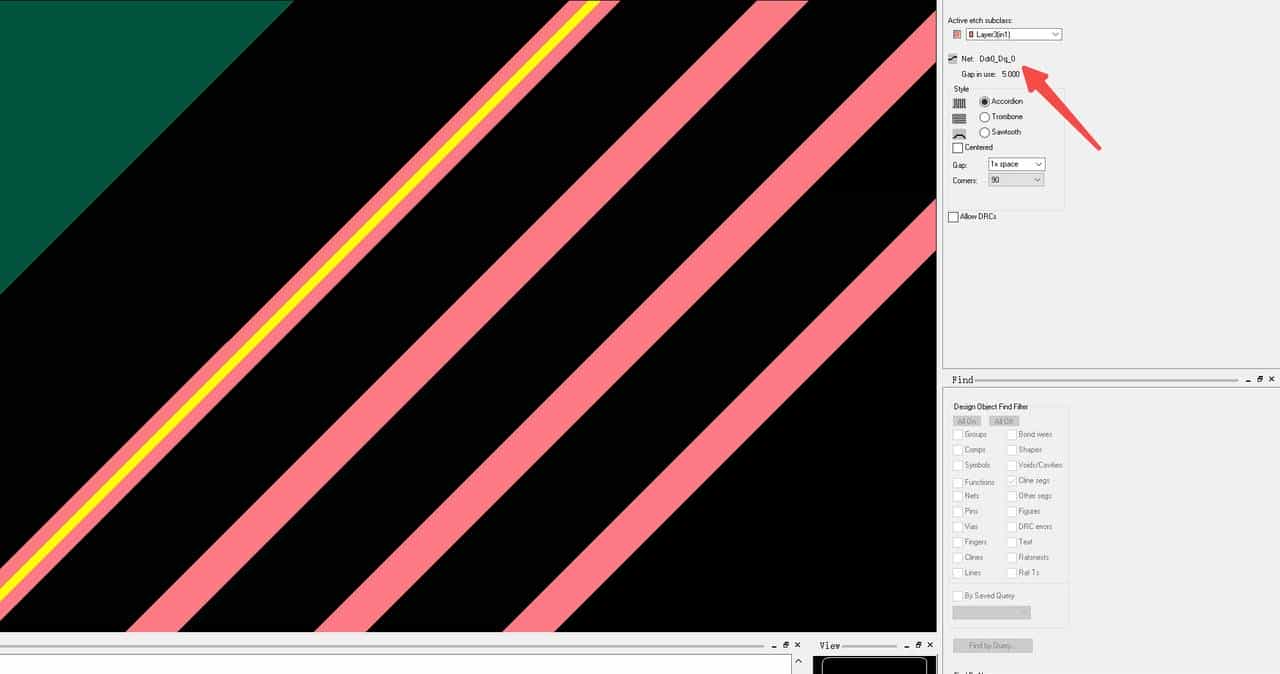Image resolution: width=1280 pixels, height=674 pixels.
Task: Close the command window panel
Action: tap(797, 645)
